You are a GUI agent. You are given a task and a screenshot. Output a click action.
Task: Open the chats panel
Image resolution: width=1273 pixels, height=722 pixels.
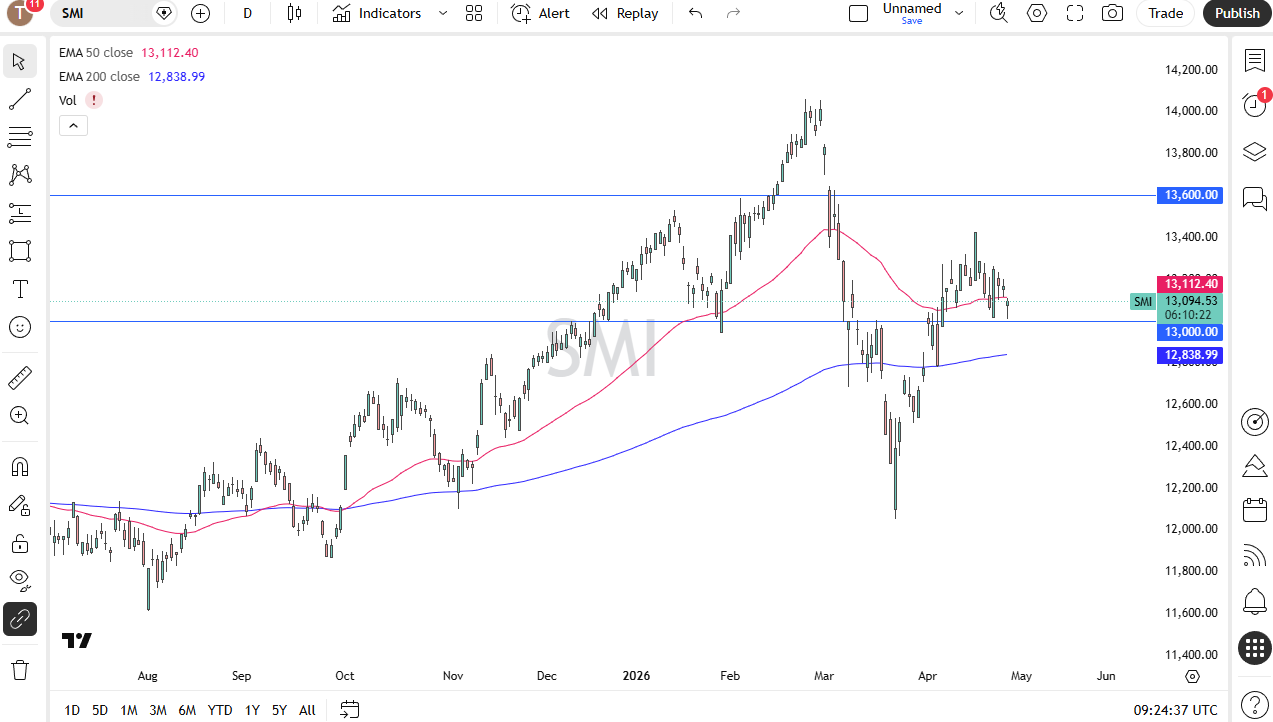1254,198
